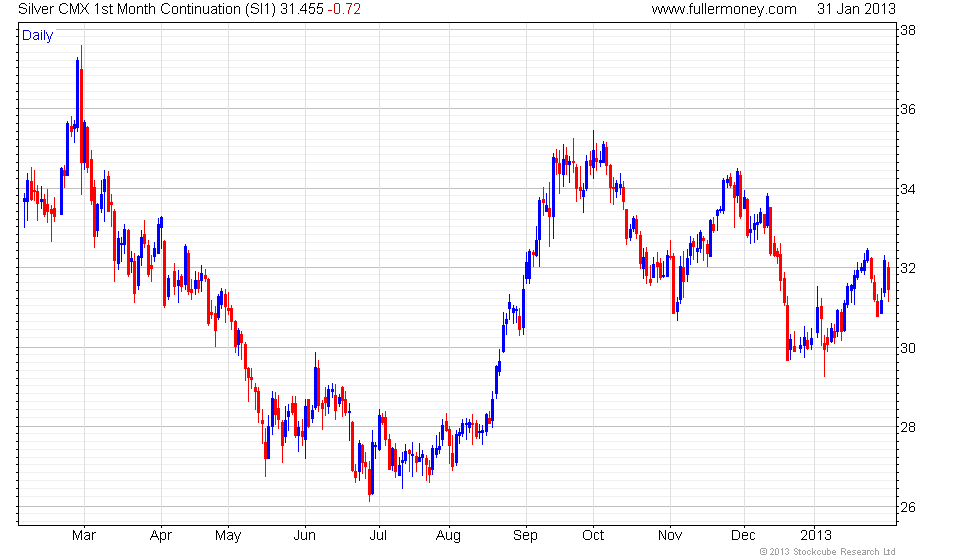Click the 'Mar' month axis label
Screen dimensions: 980x560
pos(84,536)
